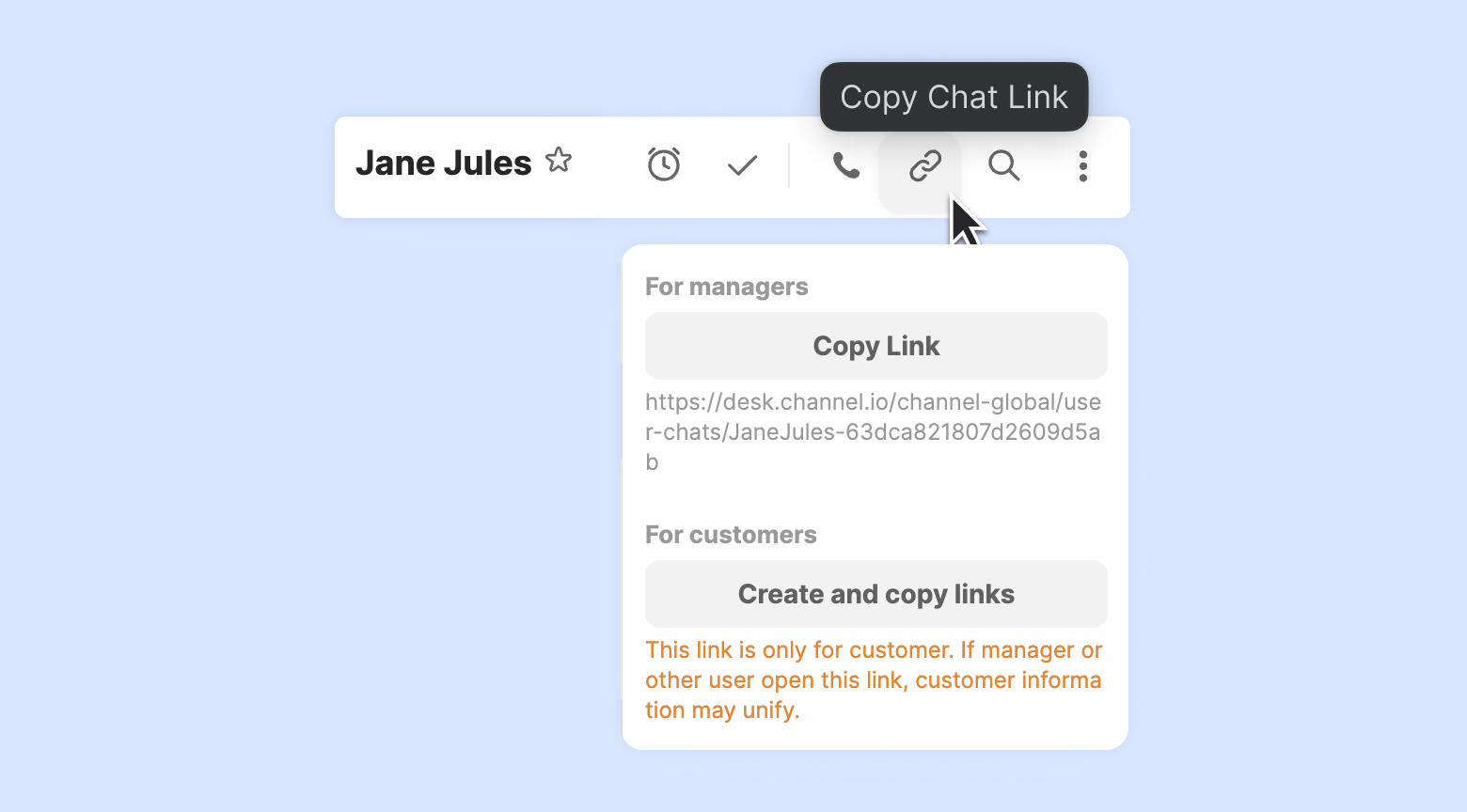Click the orange customer-only warning text
This screenshot has height=812, width=1467.
click(874, 680)
